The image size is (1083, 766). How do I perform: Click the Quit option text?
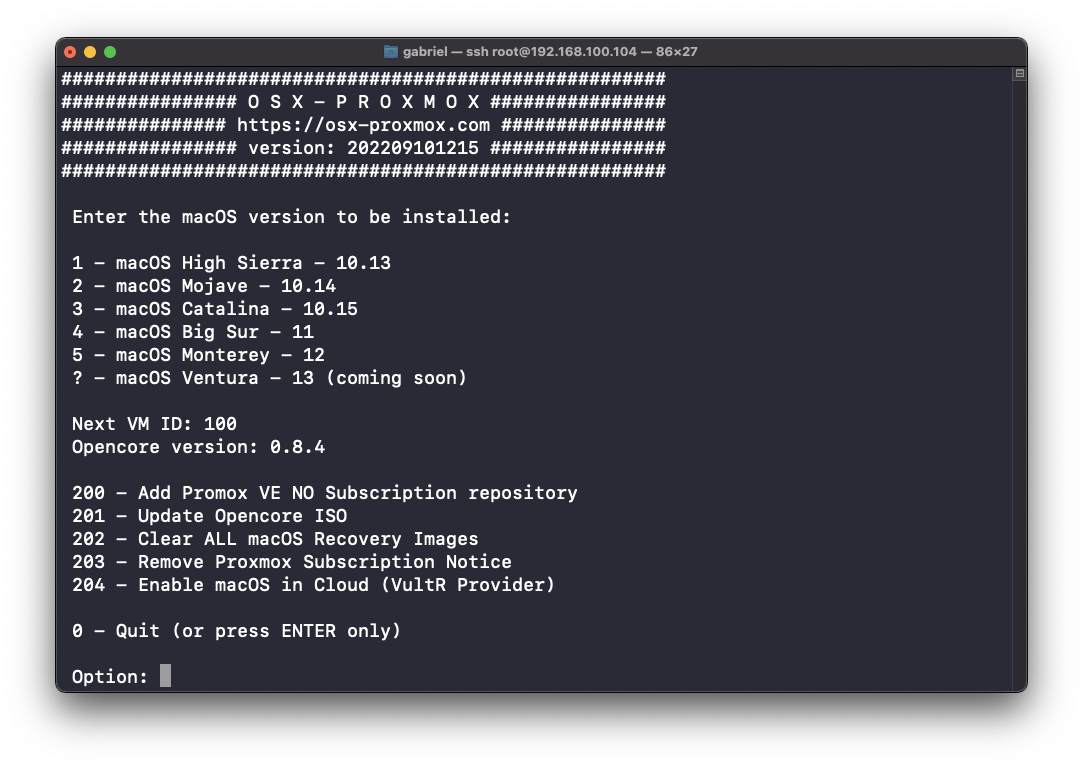pyautogui.click(x=235, y=631)
